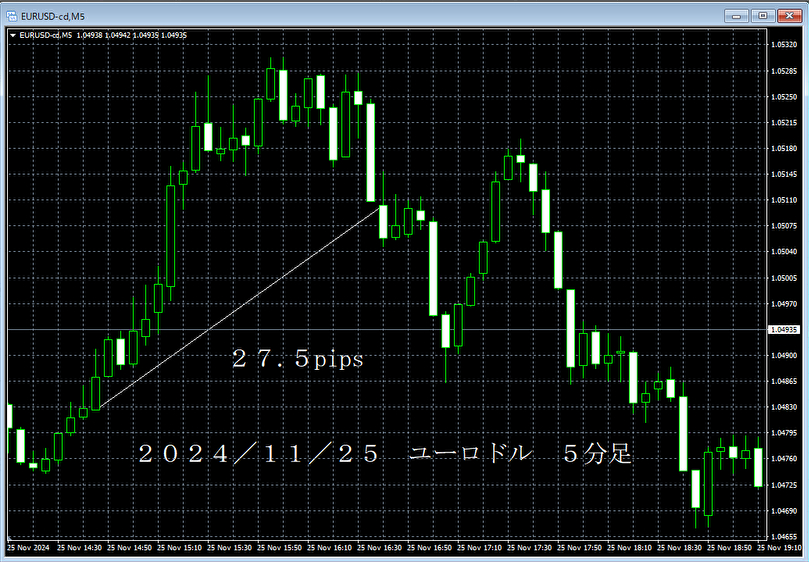Click the OHLC values in chart header
Image resolution: width=809 pixels, height=562 pixels.
[132, 36]
